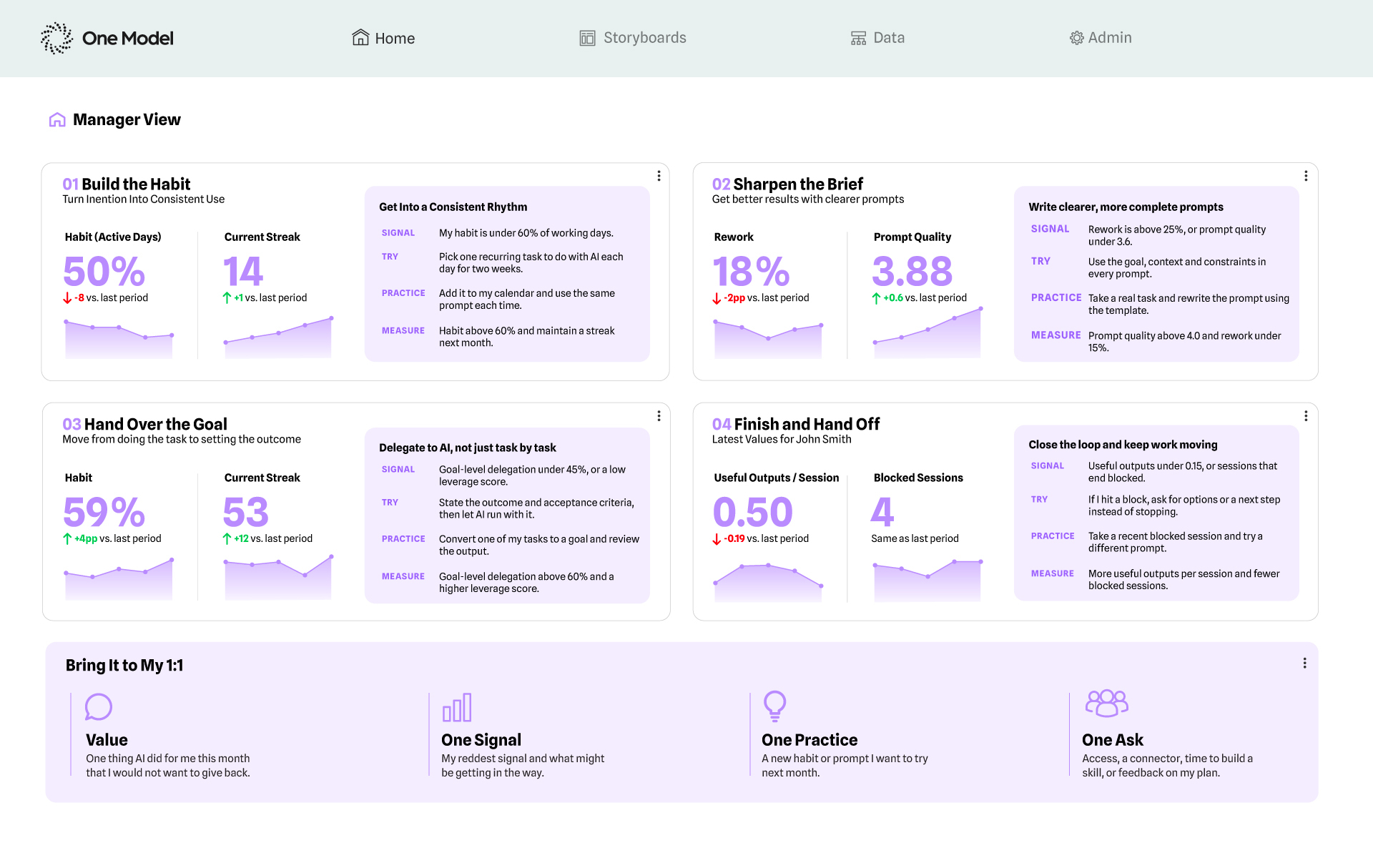Open the Data tab
The width and height of the screenshot is (1373, 868).
click(x=877, y=38)
